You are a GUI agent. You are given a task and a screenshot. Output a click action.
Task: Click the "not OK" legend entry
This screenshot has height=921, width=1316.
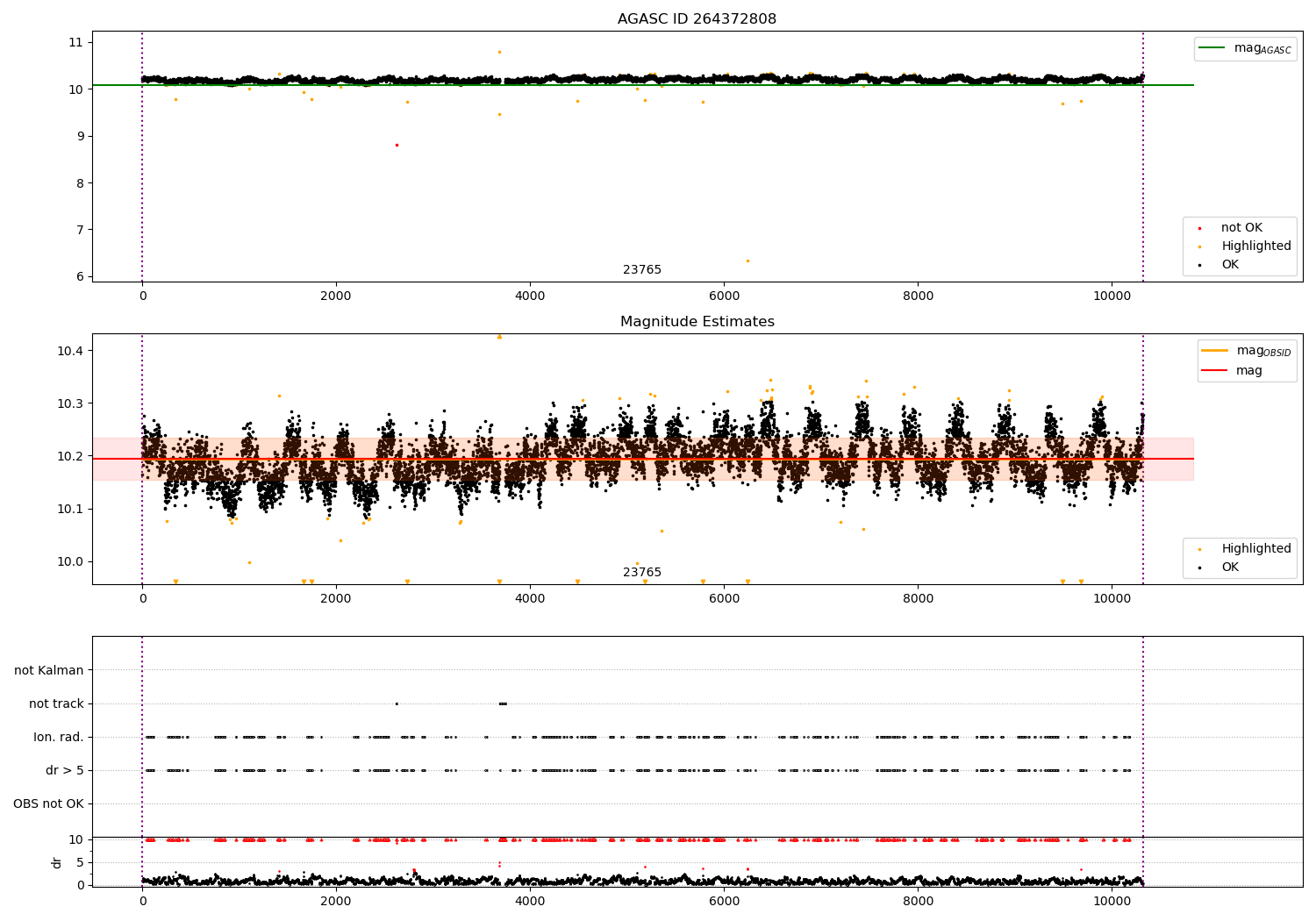click(1241, 228)
